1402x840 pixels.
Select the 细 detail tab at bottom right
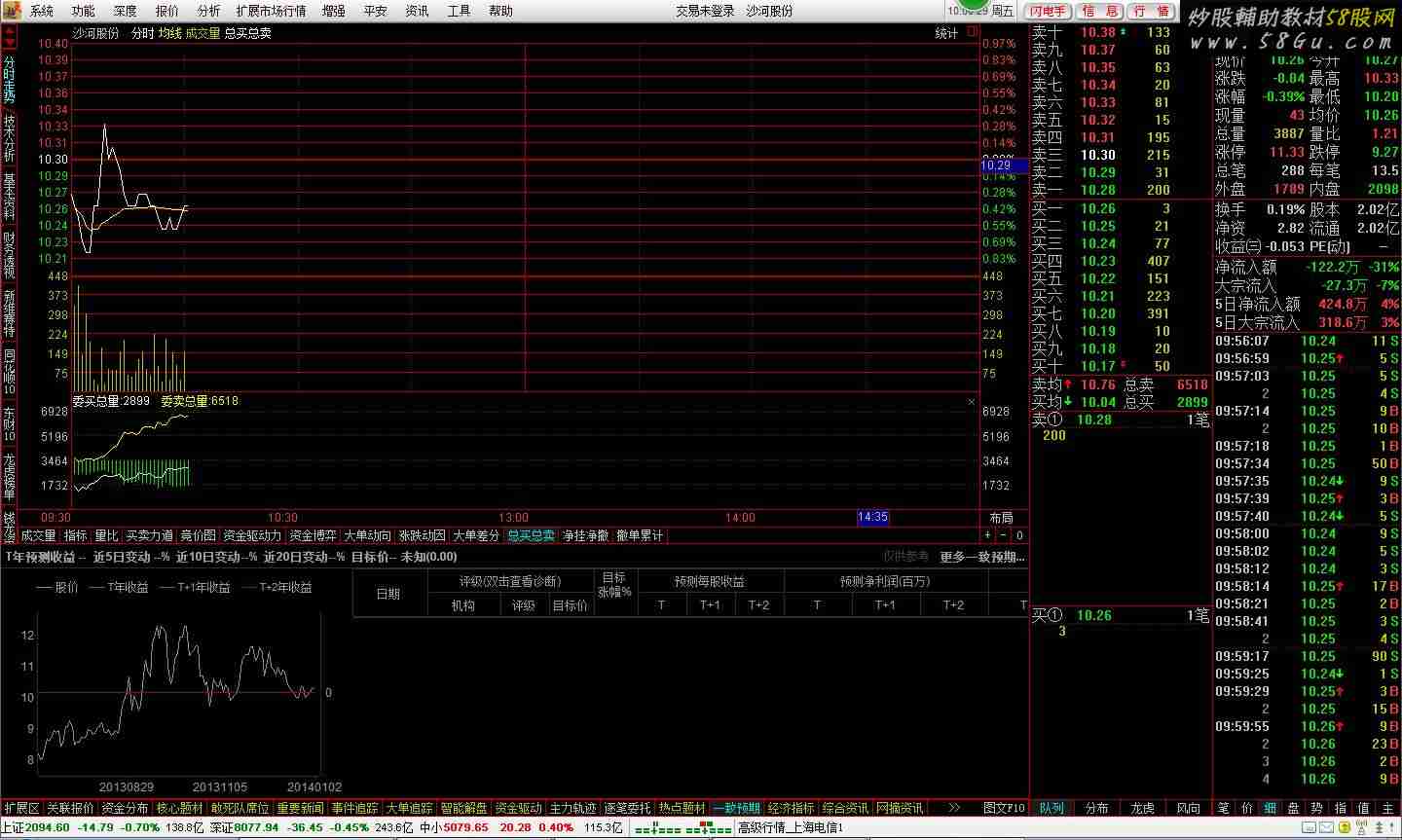pos(1271,808)
